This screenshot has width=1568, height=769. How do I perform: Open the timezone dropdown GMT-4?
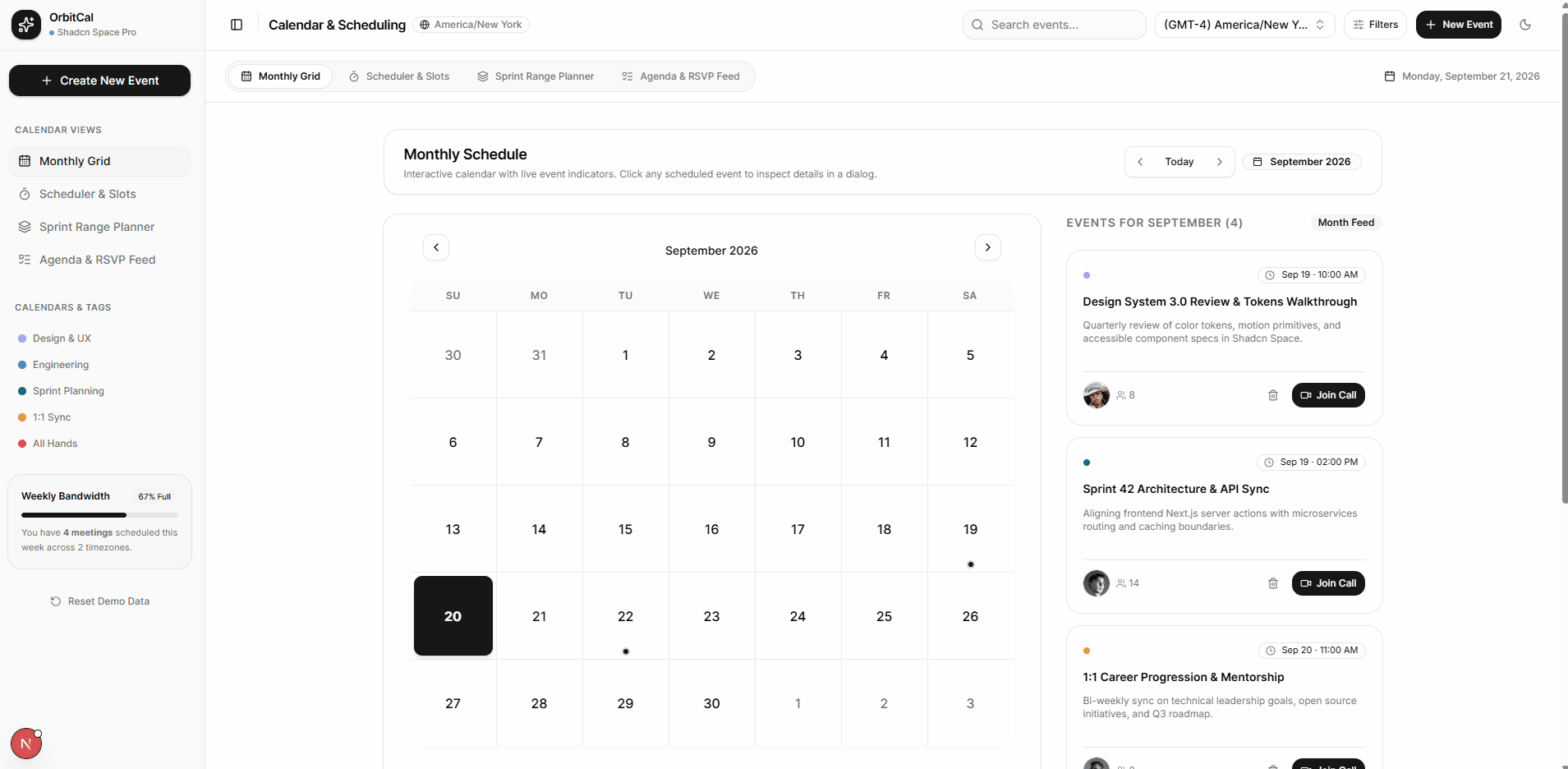[x=1244, y=25]
